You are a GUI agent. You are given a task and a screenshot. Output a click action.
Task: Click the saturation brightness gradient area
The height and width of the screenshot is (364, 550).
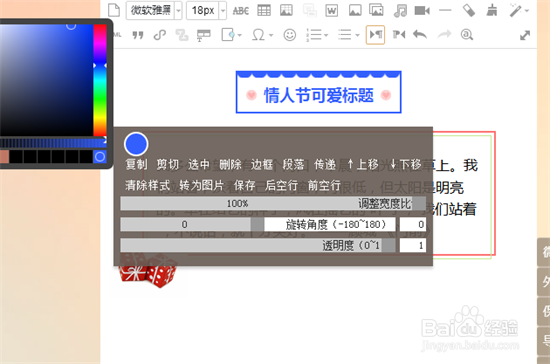pyautogui.click(x=46, y=80)
